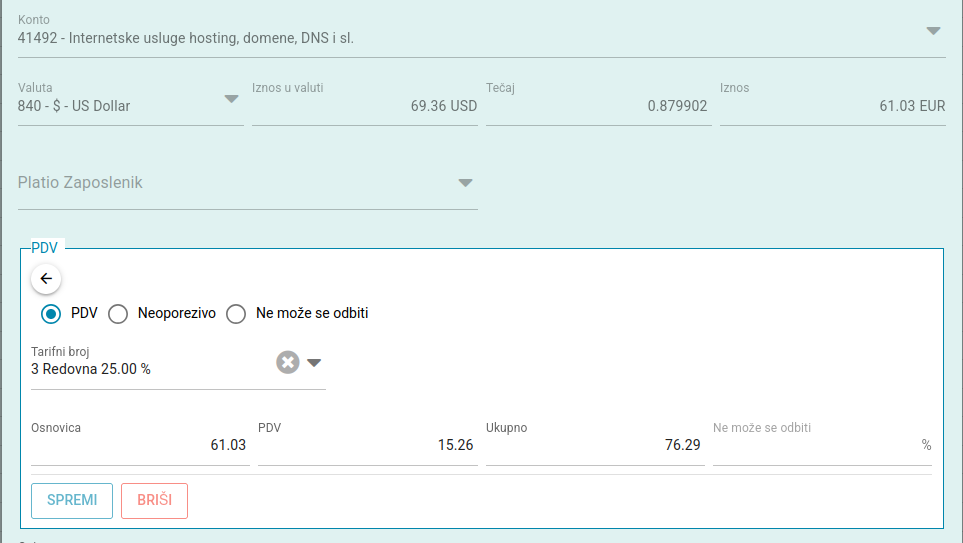Clear the Tarifni broj selection
Viewport: 963px width, 543px height.
[288, 362]
